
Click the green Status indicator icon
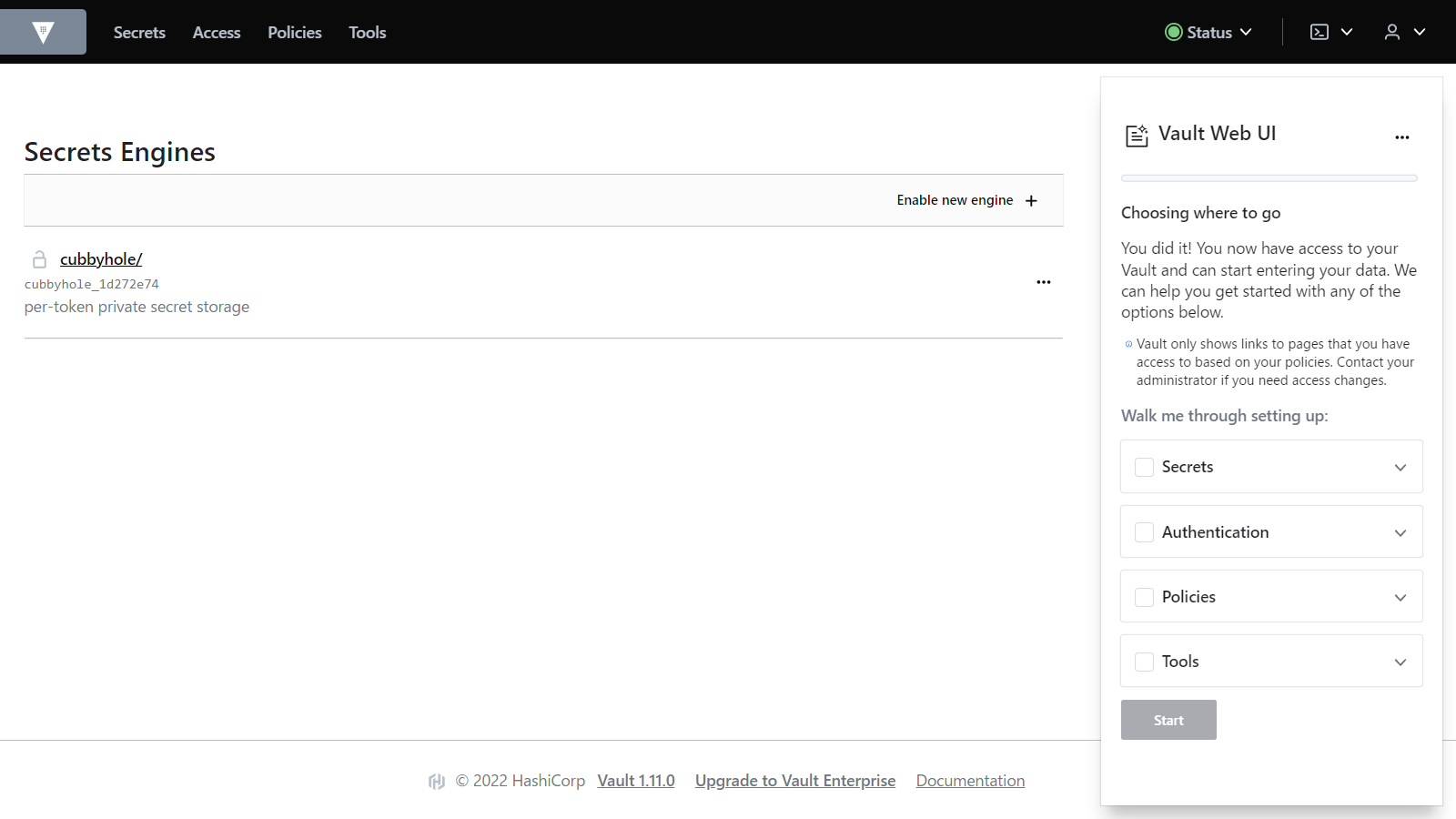click(1174, 32)
